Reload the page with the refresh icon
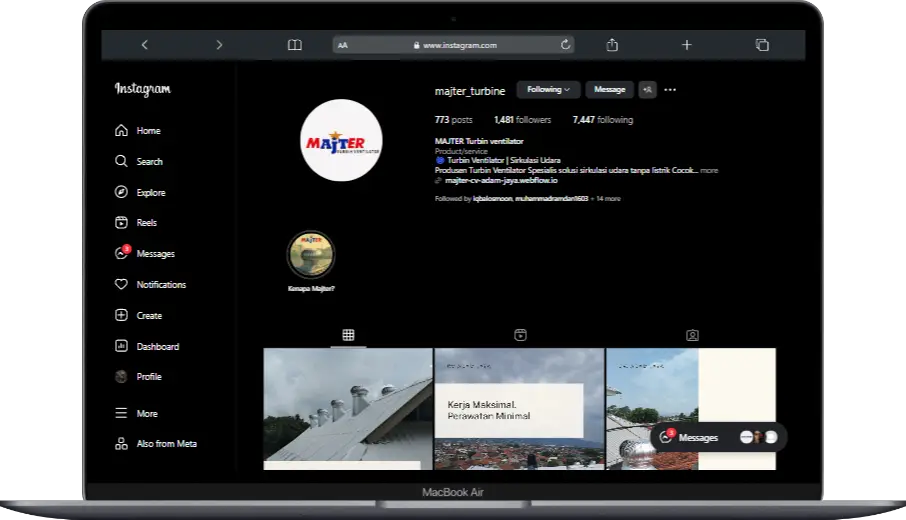906x520 pixels. (565, 44)
